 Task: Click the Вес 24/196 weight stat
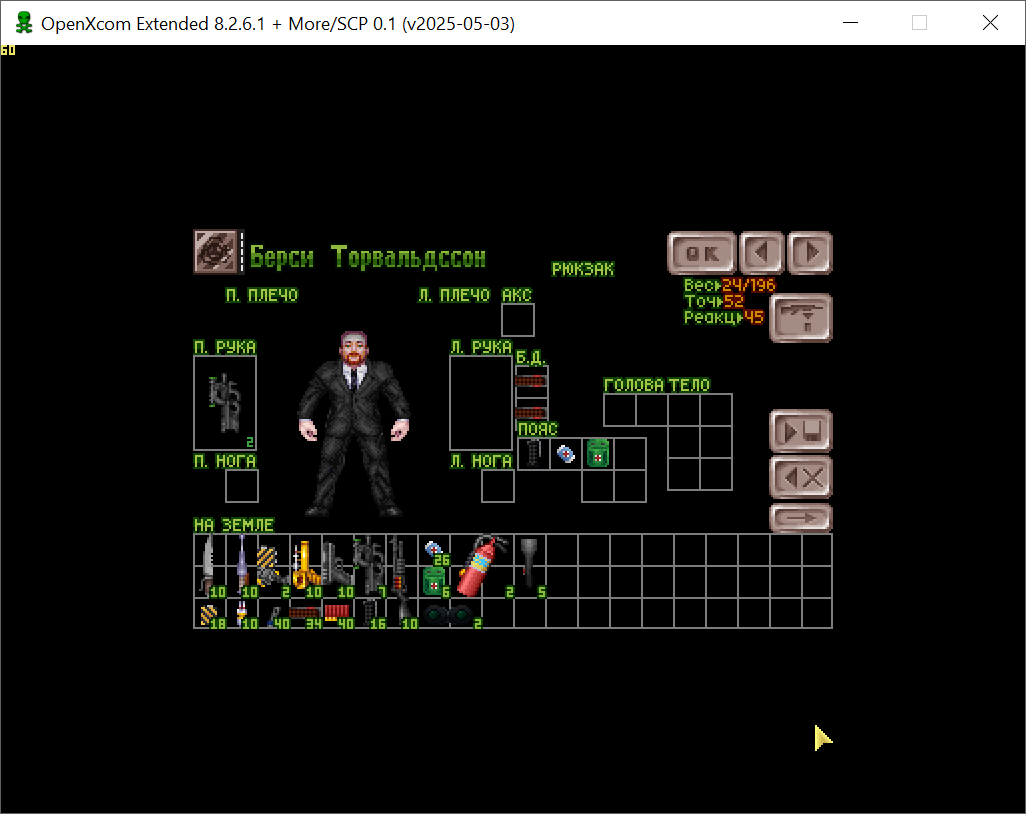[x=729, y=285]
